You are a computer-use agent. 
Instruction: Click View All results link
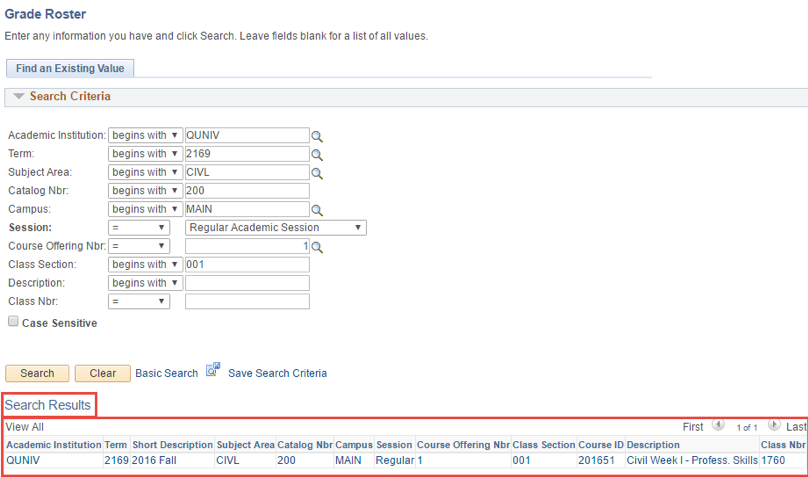[24, 427]
